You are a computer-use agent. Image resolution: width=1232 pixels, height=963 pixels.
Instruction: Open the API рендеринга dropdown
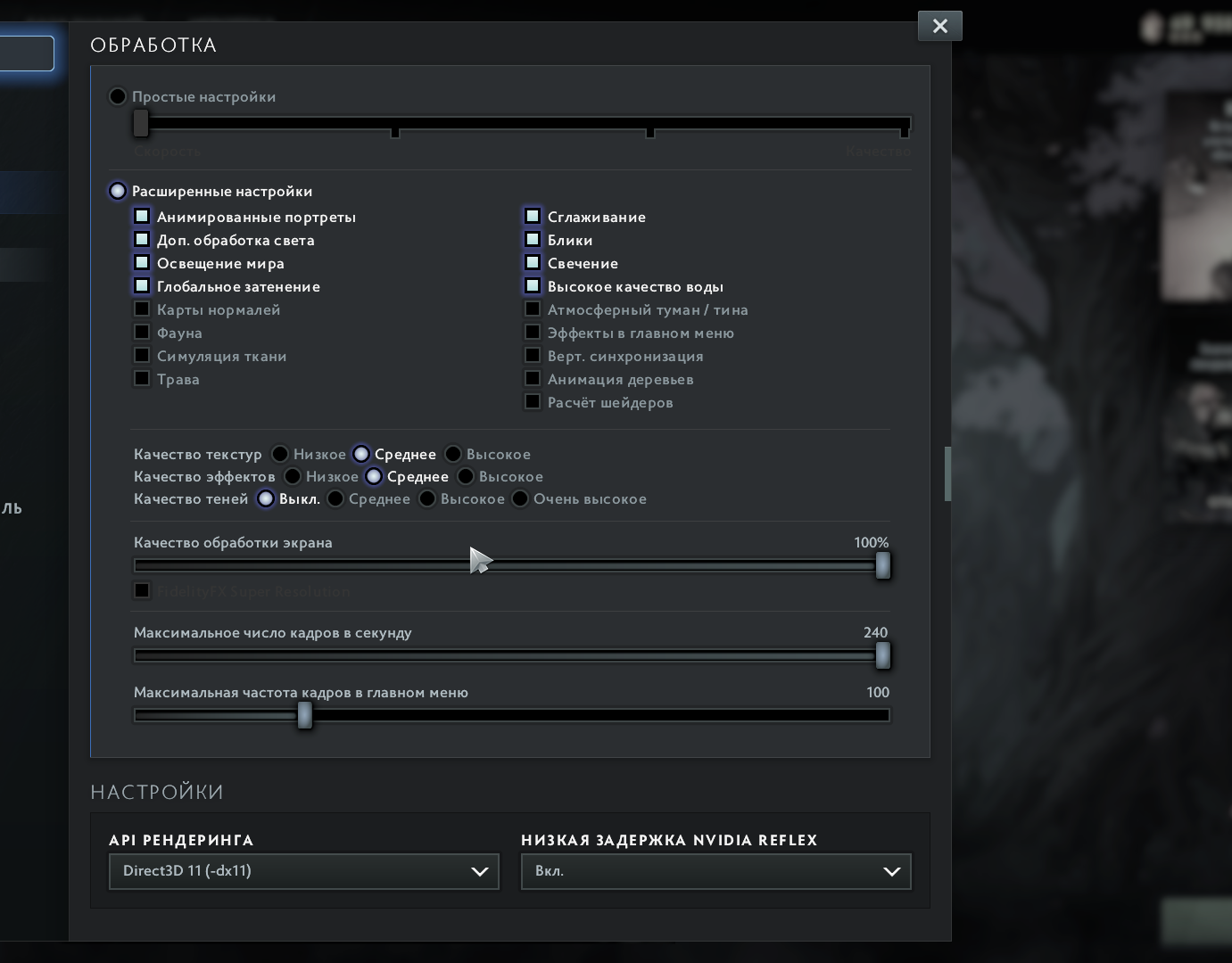pyautogui.click(x=304, y=871)
